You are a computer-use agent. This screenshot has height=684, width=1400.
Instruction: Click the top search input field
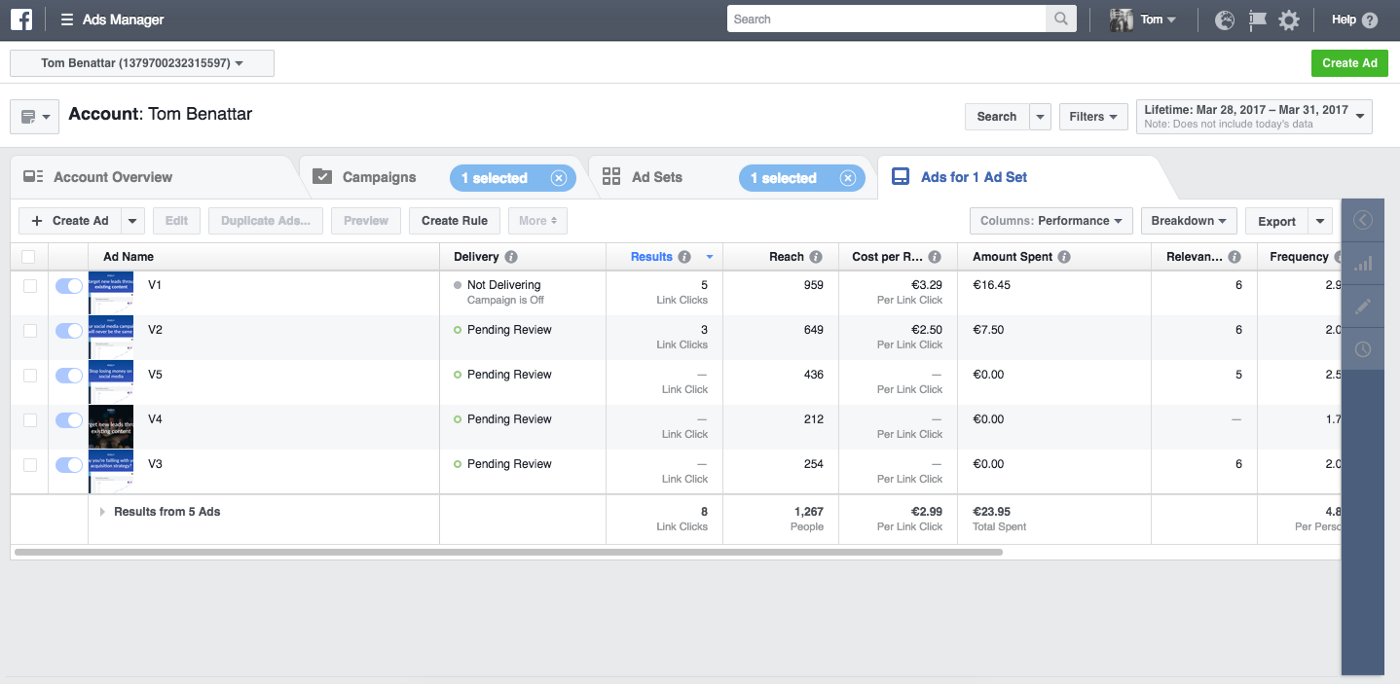coord(887,19)
